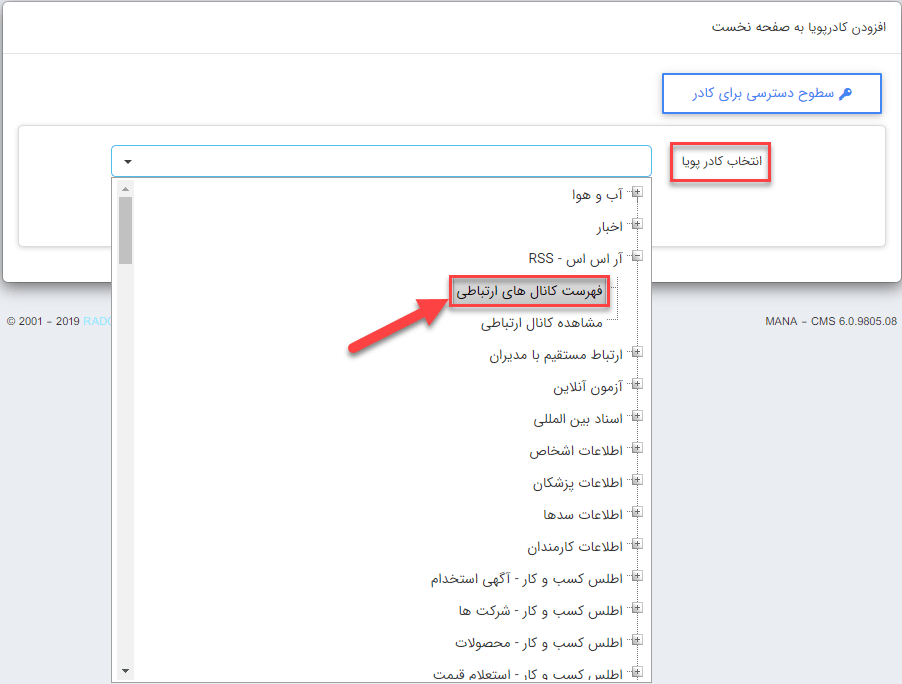The height and width of the screenshot is (684, 902).
Task: Expand ارتباط مستقیم با مدیران plus icon
Action: point(637,354)
